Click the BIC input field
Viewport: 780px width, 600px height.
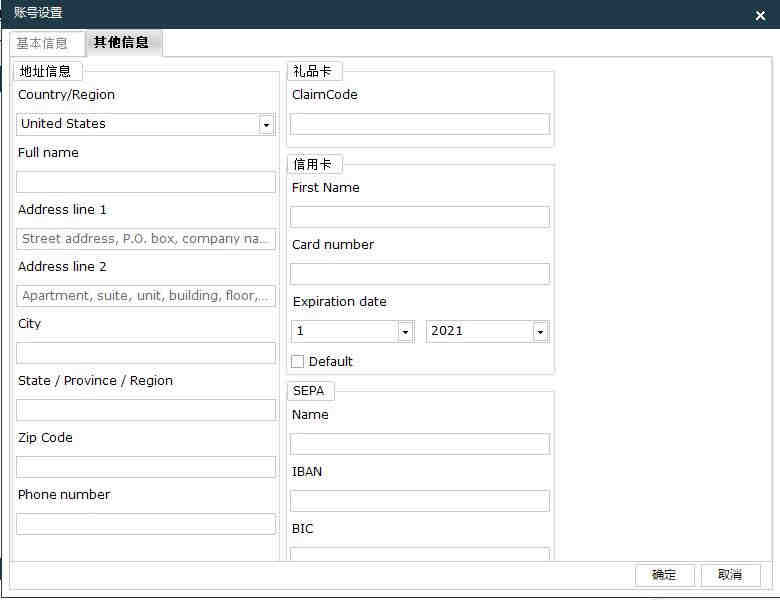420,554
